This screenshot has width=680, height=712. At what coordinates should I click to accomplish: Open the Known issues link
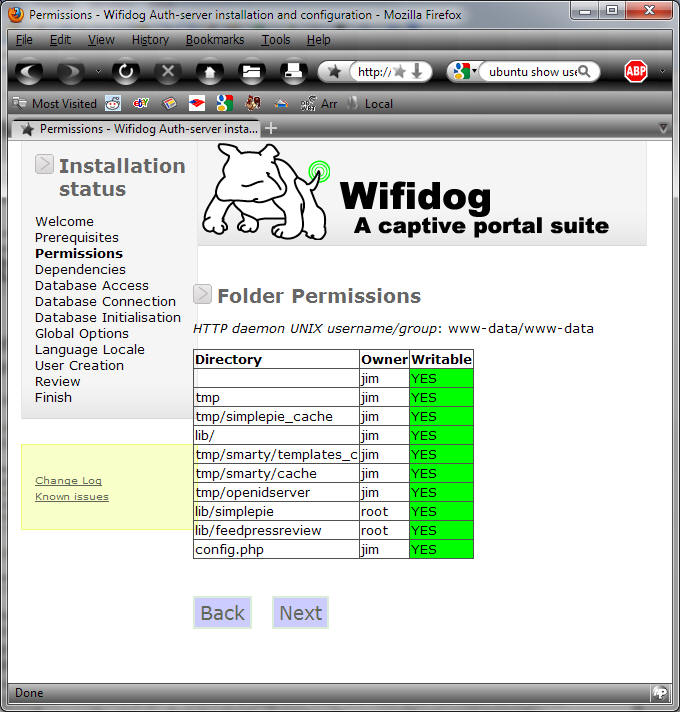(72, 497)
